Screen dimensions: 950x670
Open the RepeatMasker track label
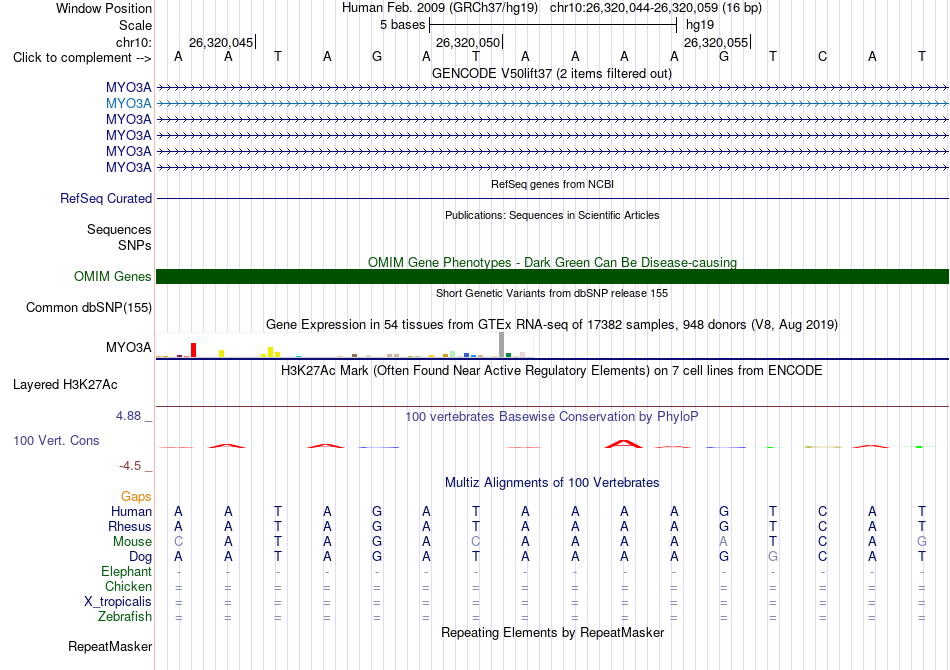110,647
